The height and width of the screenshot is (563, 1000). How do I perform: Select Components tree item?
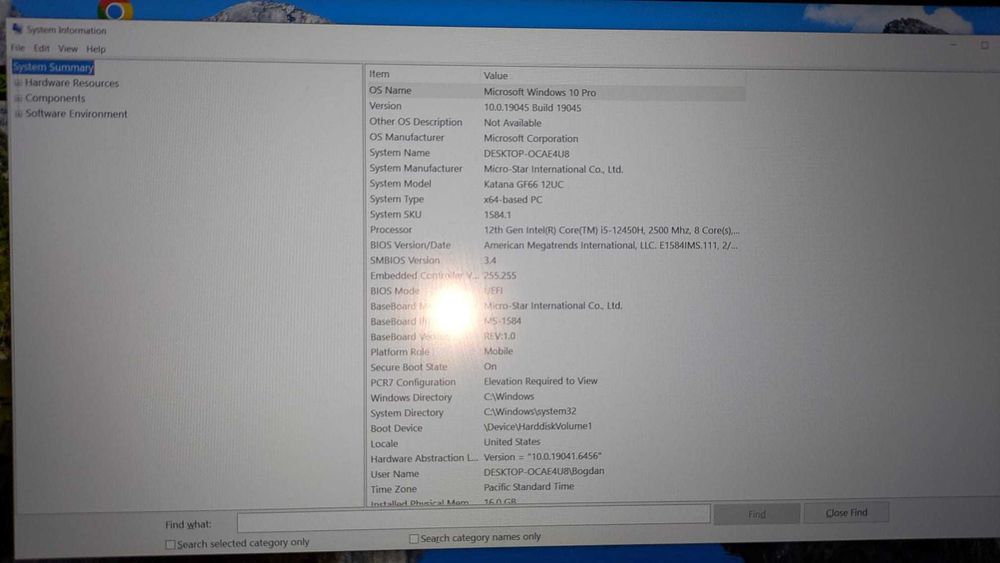coord(55,98)
